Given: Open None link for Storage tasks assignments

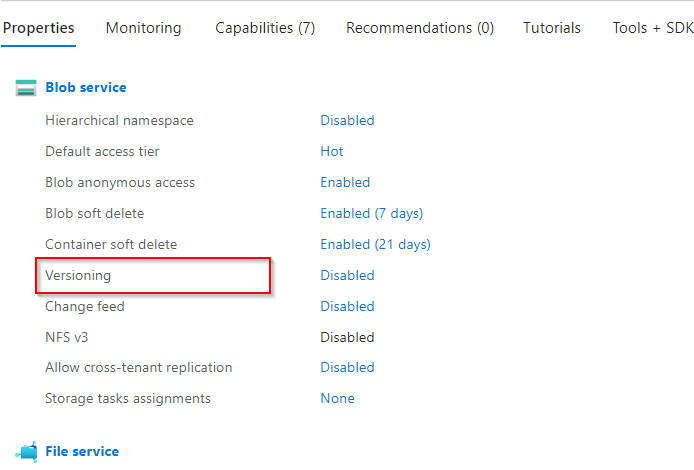Looking at the screenshot, I should tap(337, 399).
